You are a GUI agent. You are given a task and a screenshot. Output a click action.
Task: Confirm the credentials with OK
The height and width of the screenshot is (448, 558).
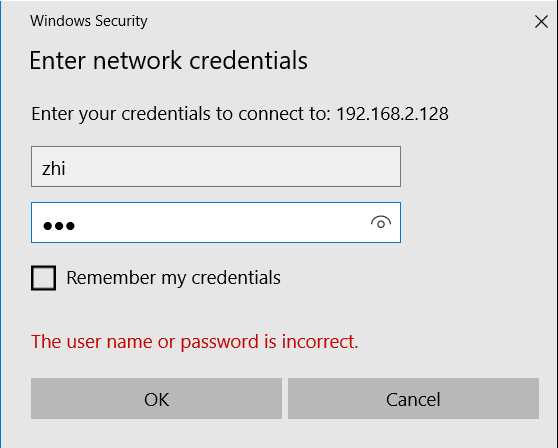[156, 399]
